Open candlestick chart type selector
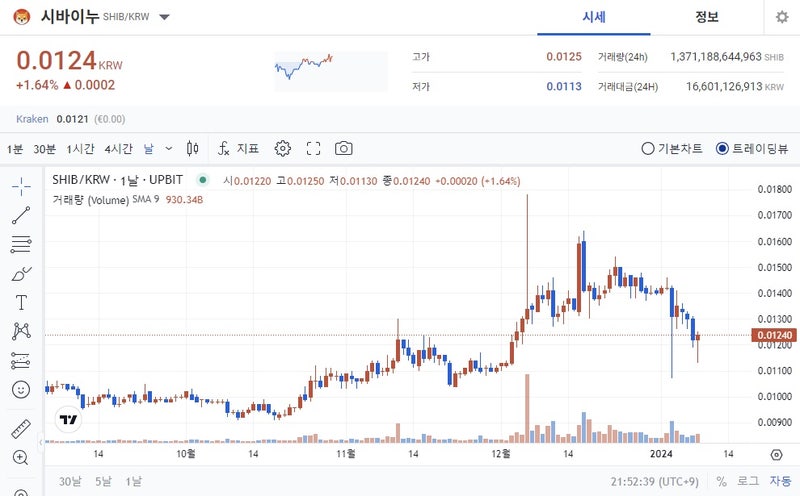 click(x=192, y=148)
